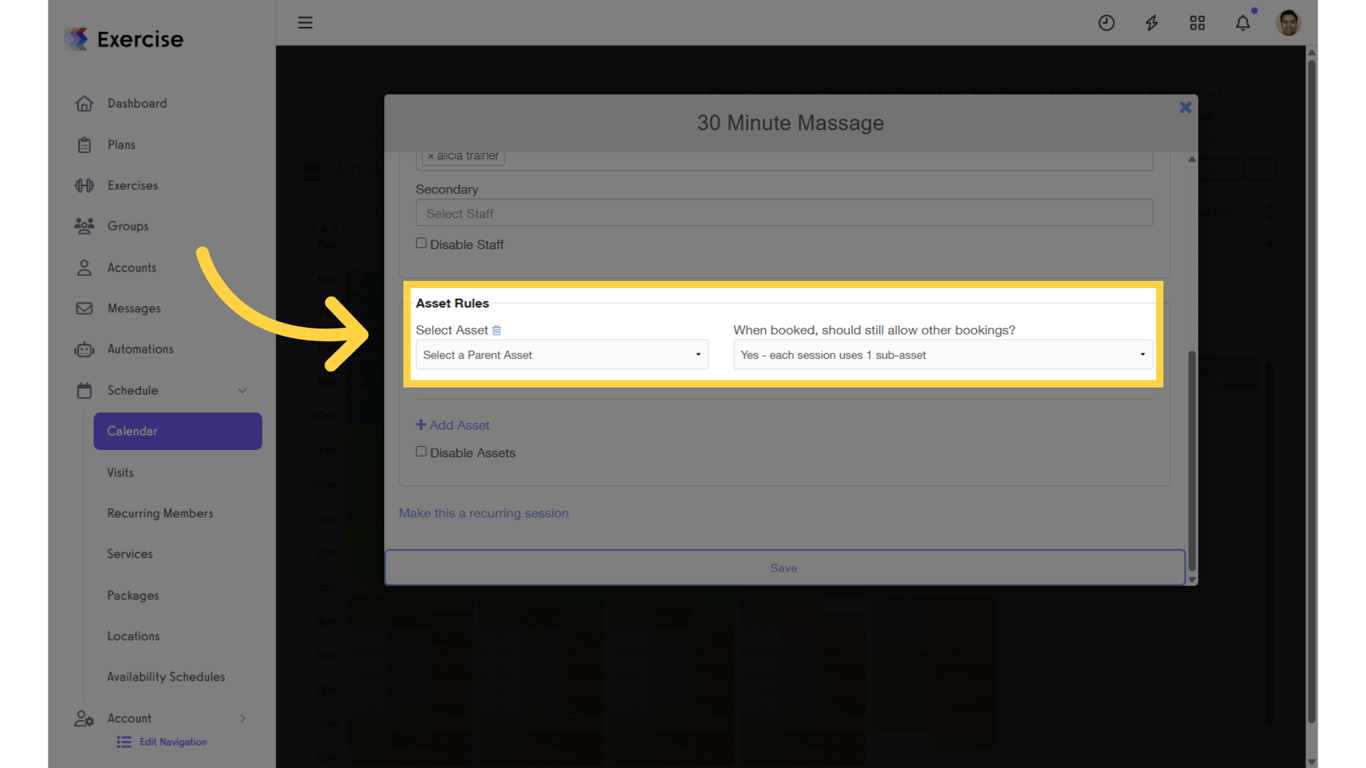Click the Plans clipboard icon
1366x768 pixels.
pos(84,145)
